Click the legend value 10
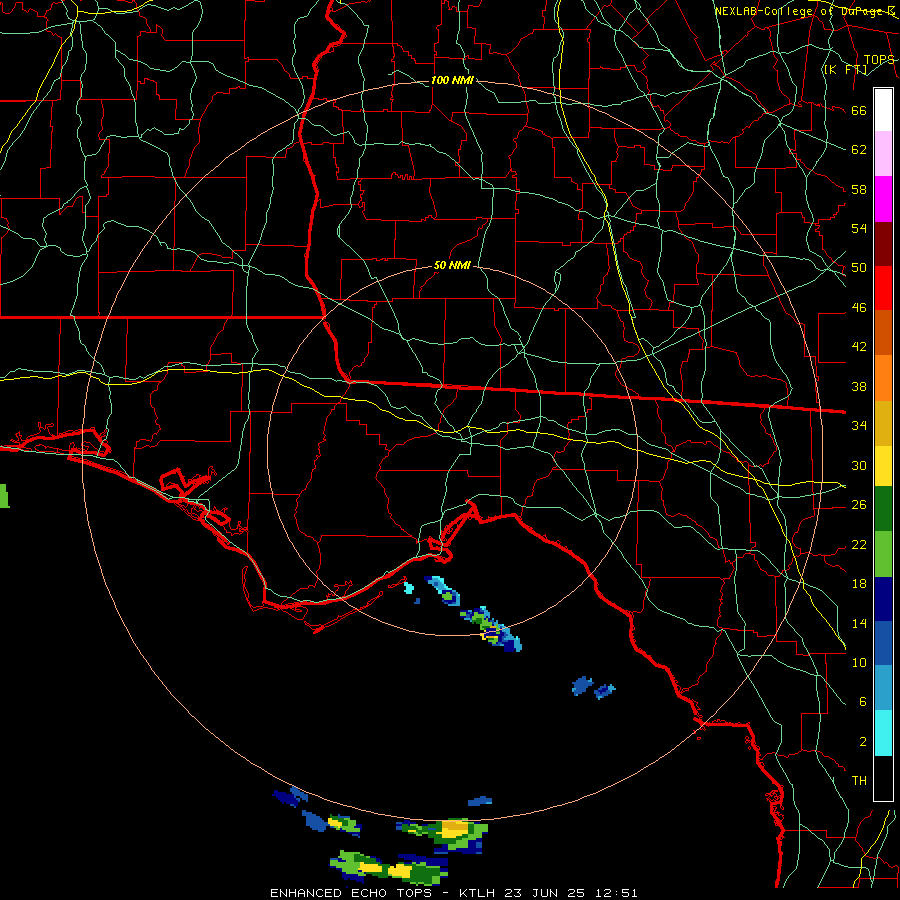This screenshot has height=900, width=900. tap(859, 662)
